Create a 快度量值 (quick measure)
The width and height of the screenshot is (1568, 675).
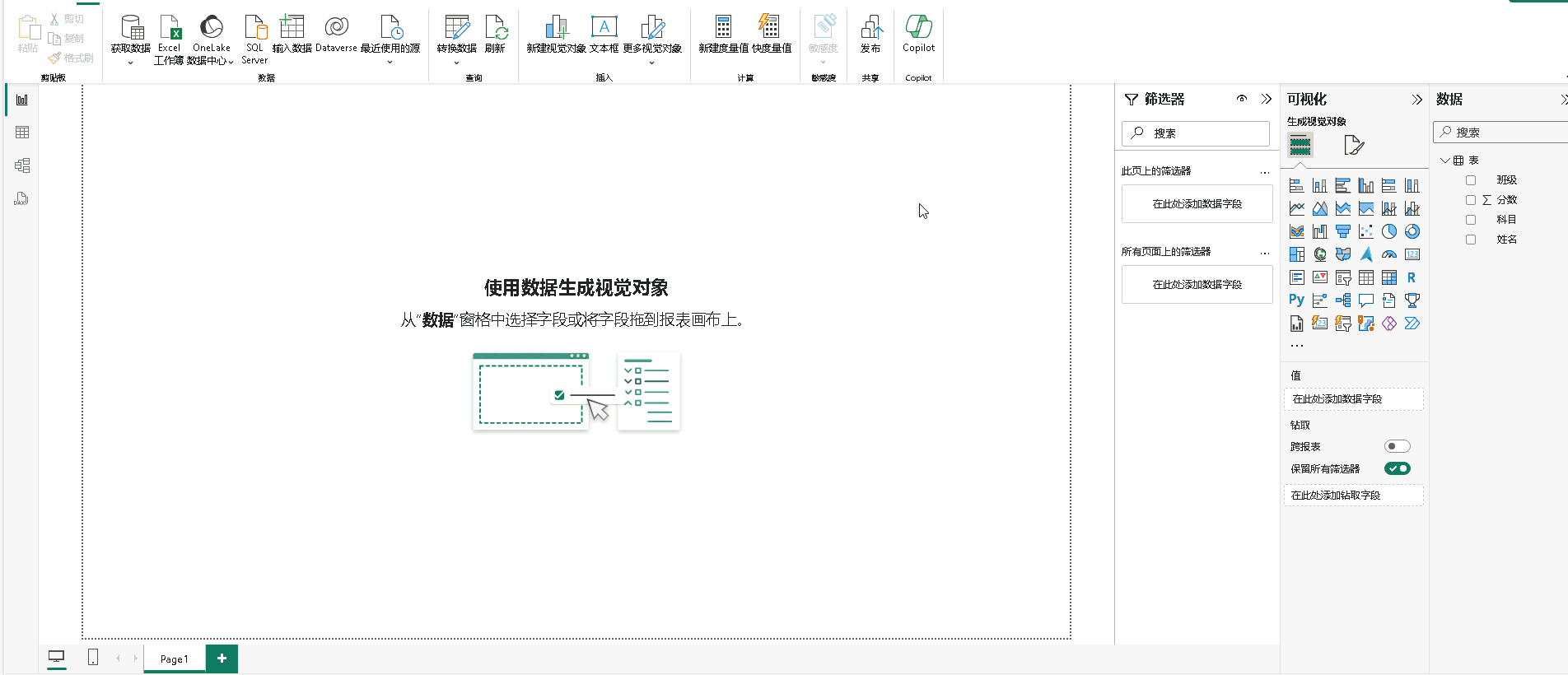771,33
